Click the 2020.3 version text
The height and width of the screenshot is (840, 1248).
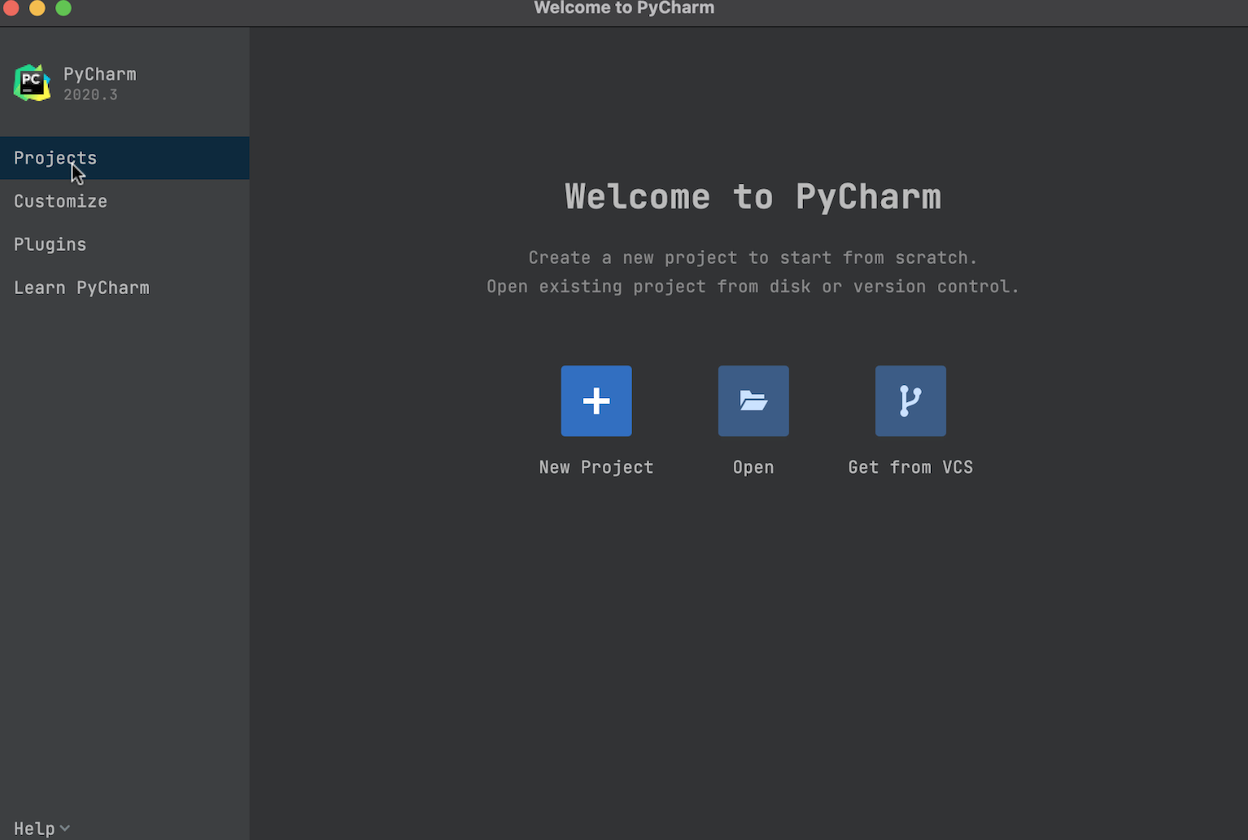90,95
